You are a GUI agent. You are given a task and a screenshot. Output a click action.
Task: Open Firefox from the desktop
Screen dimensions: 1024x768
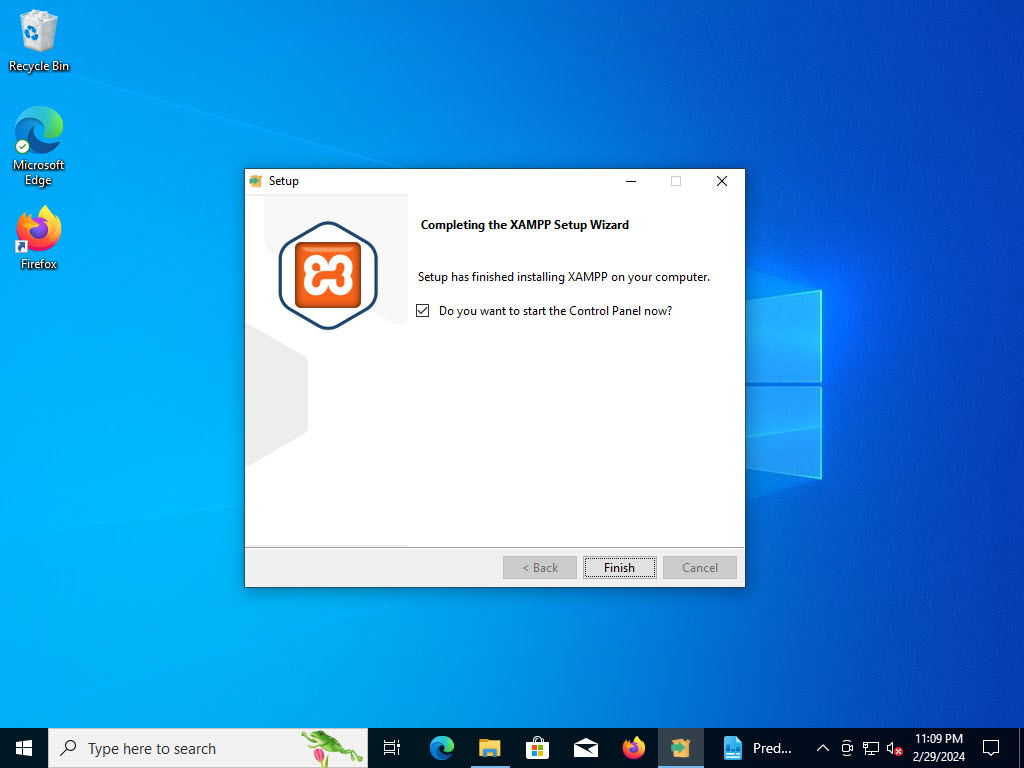pyautogui.click(x=37, y=230)
